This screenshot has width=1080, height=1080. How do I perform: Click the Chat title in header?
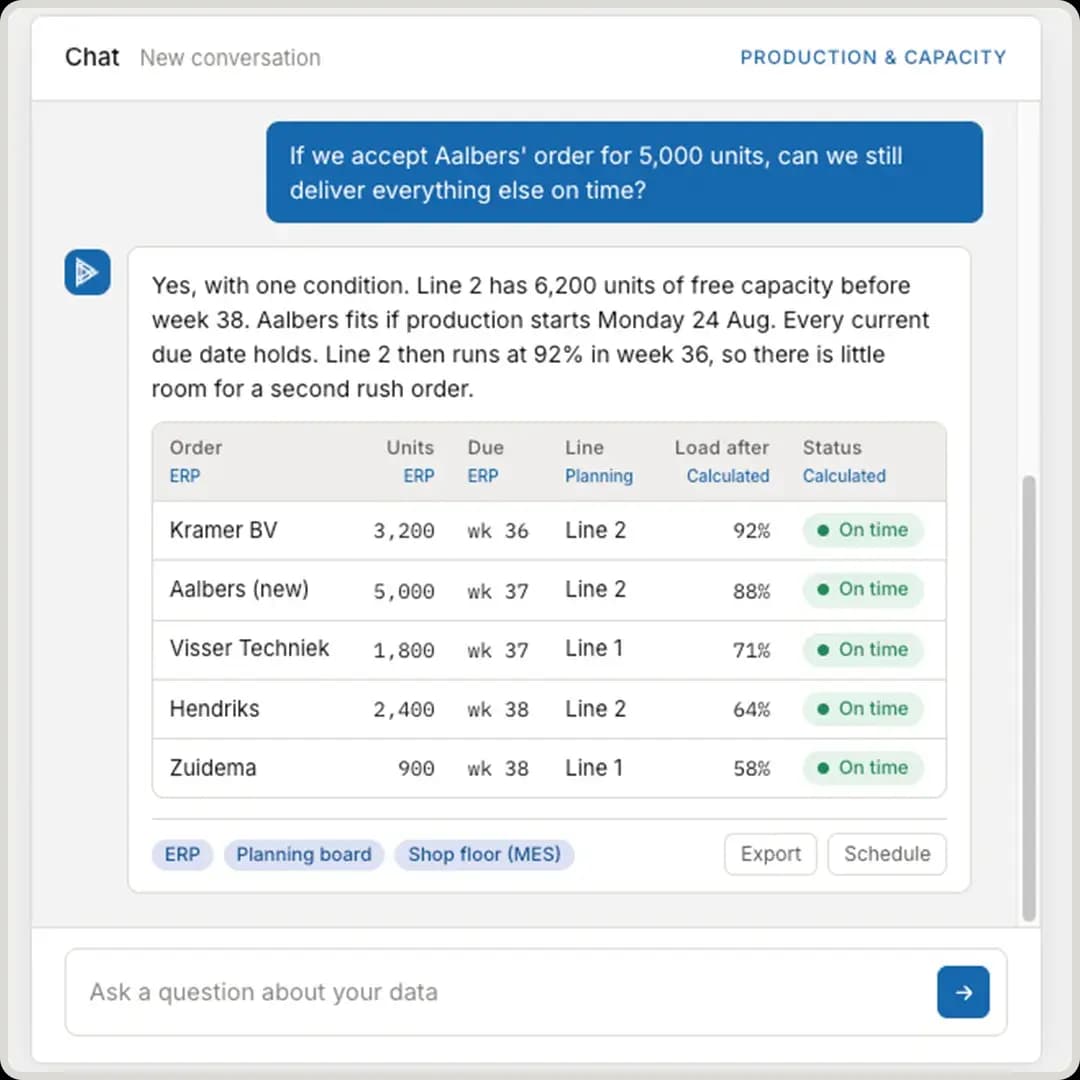click(x=92, y=57)
